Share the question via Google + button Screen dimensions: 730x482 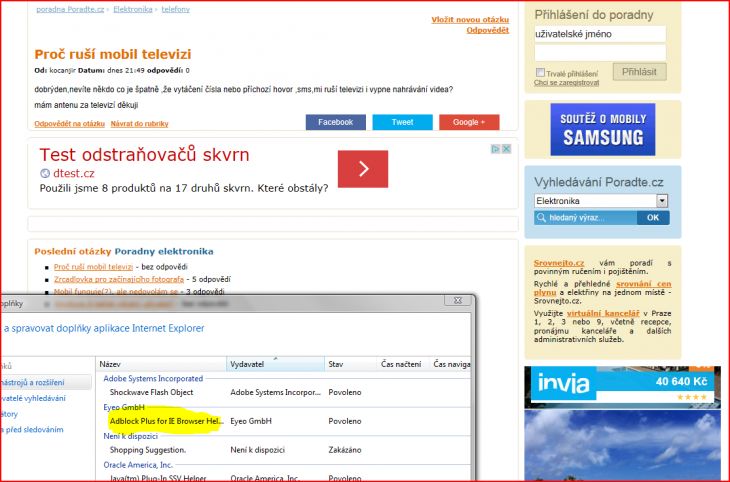(x=469, y=122)
